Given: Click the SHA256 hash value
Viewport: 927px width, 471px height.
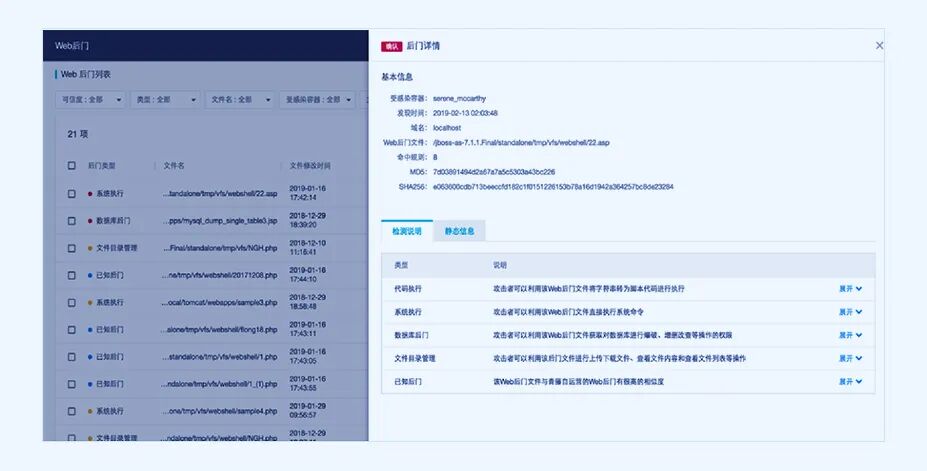Looking at the screenshot, I should [553, 187].
